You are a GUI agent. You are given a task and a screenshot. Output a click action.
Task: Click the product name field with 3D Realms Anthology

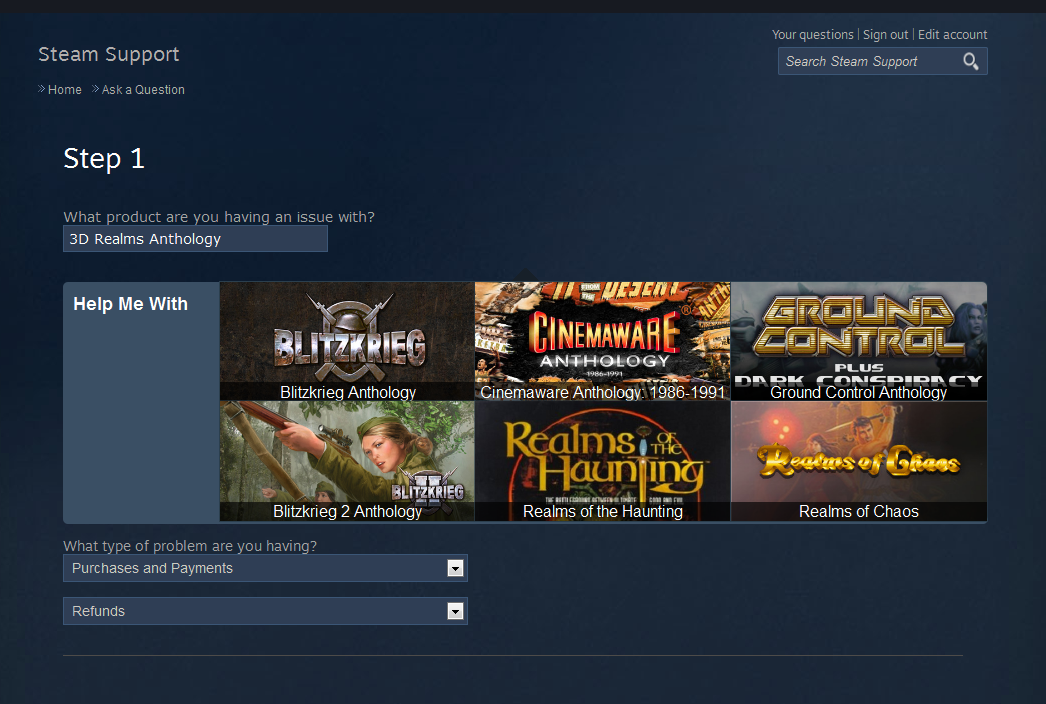(x=195, y=239)
